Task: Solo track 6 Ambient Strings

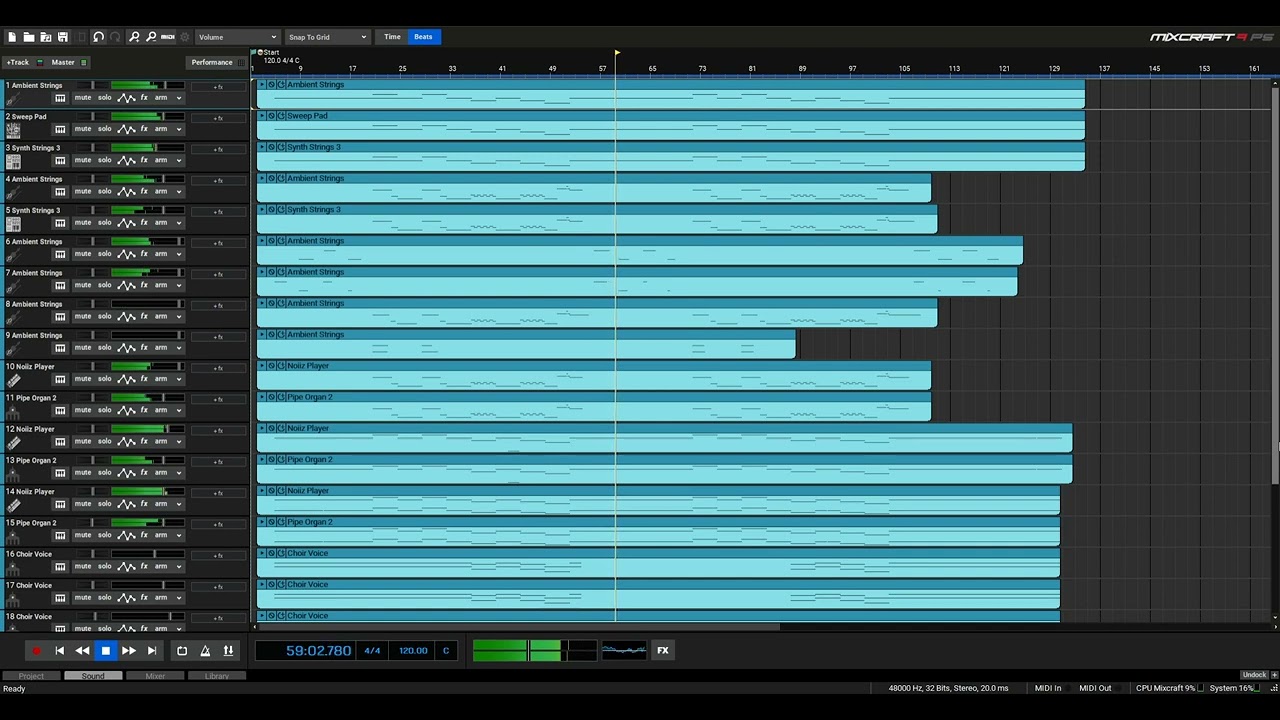Action: [104, 254]
